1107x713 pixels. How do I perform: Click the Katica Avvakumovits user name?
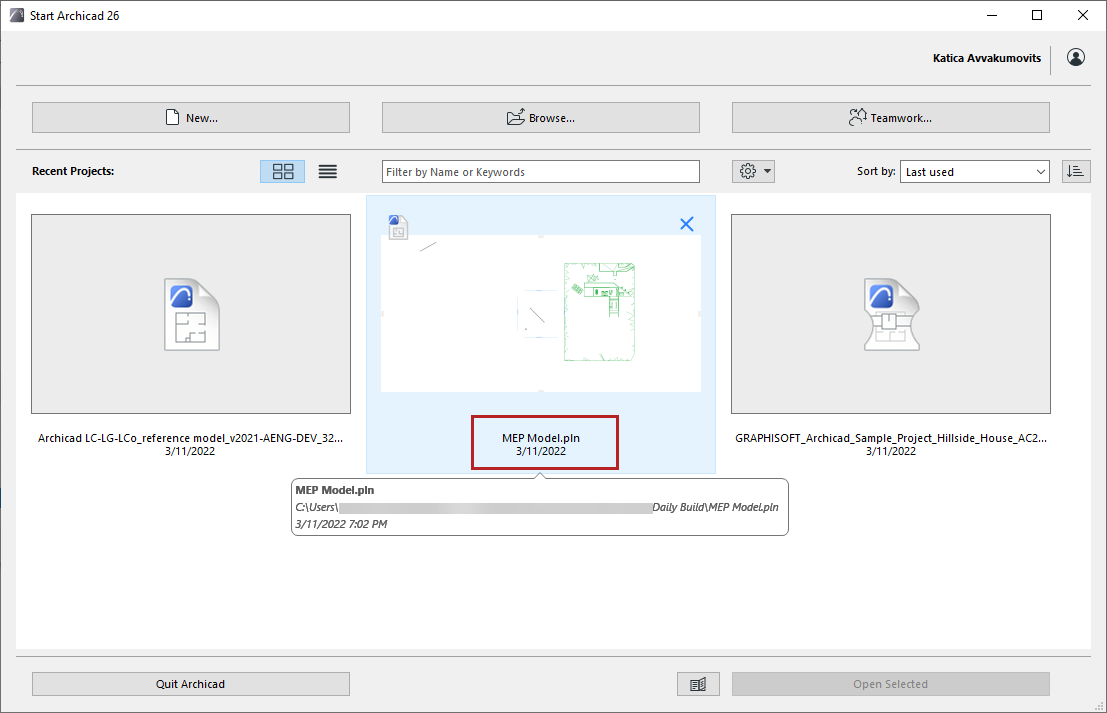click(x=986, y=58)
